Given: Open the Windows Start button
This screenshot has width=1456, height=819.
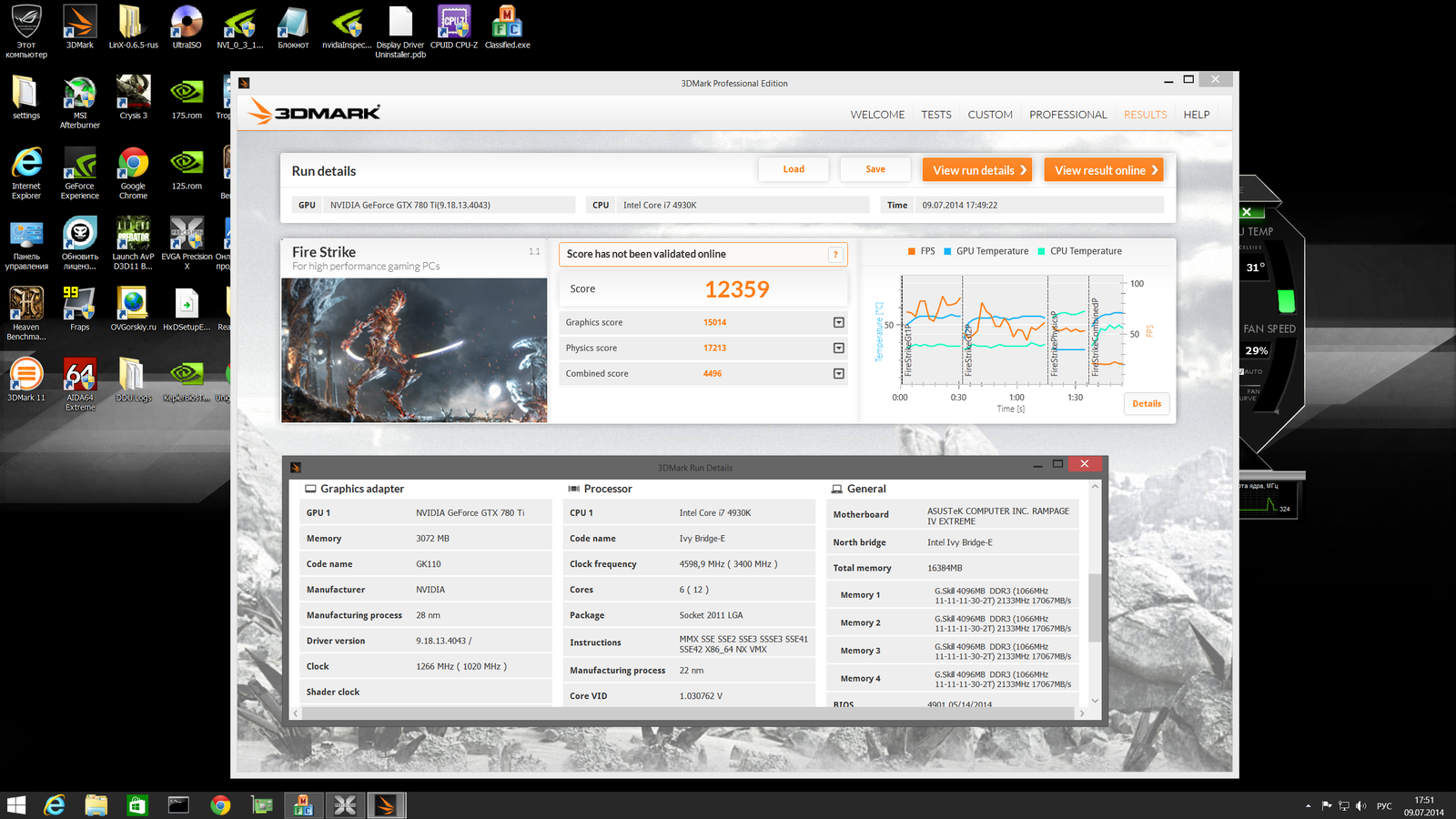Looking at the screenshot, I should [x=16, y=805].
